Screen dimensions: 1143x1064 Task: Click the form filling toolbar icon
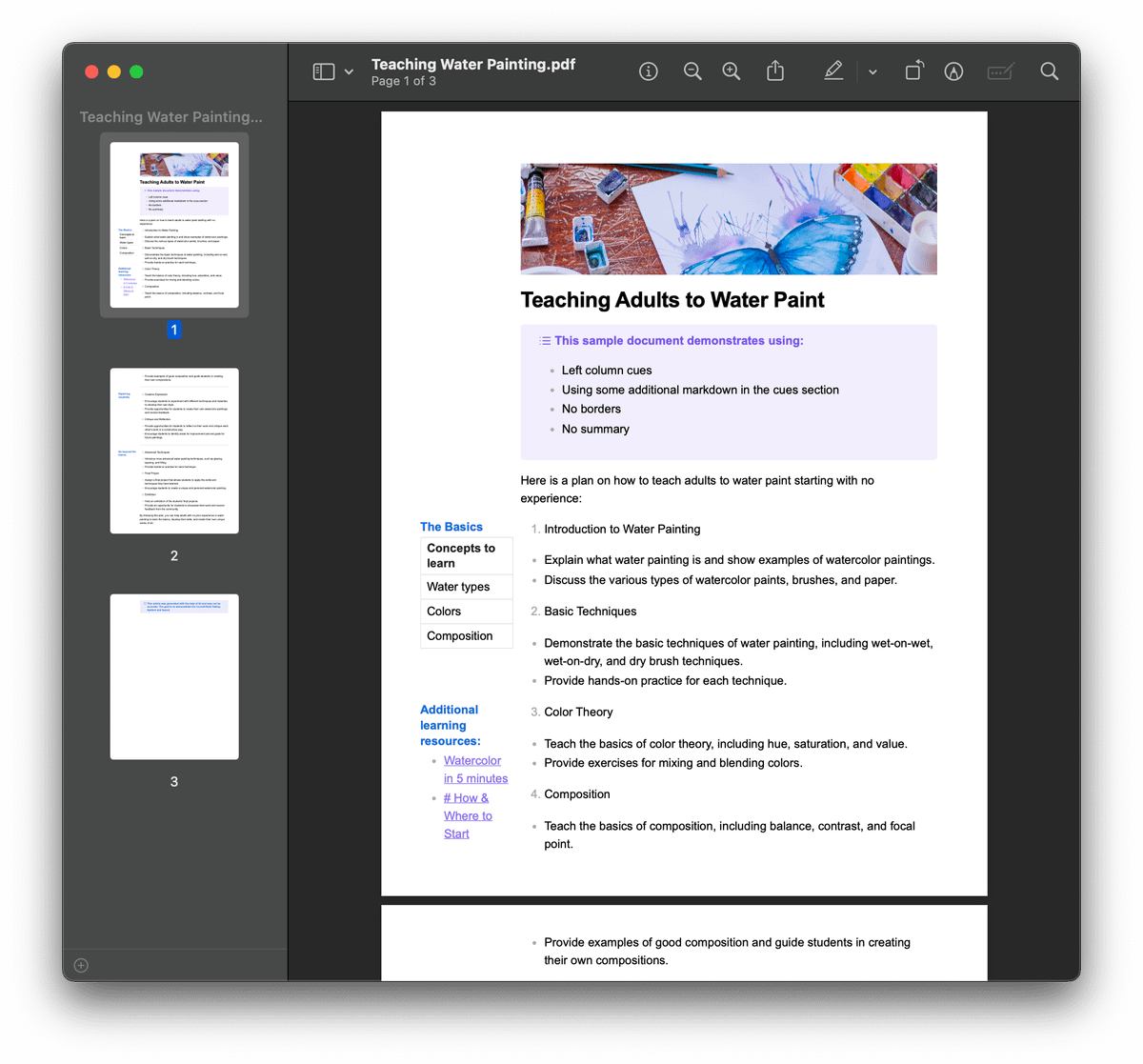pos(999,71)
